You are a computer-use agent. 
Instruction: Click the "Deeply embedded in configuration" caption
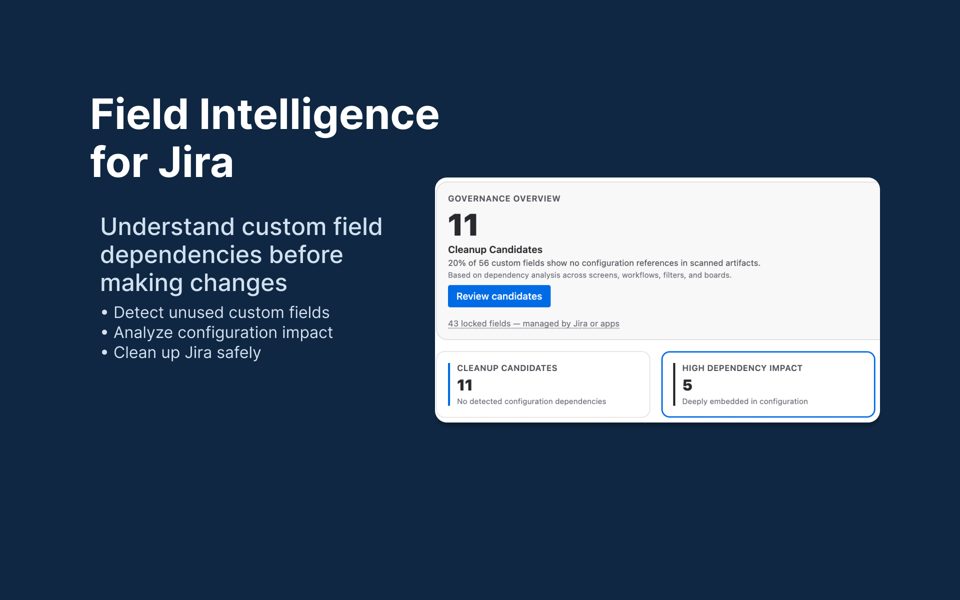click(745, 402)
